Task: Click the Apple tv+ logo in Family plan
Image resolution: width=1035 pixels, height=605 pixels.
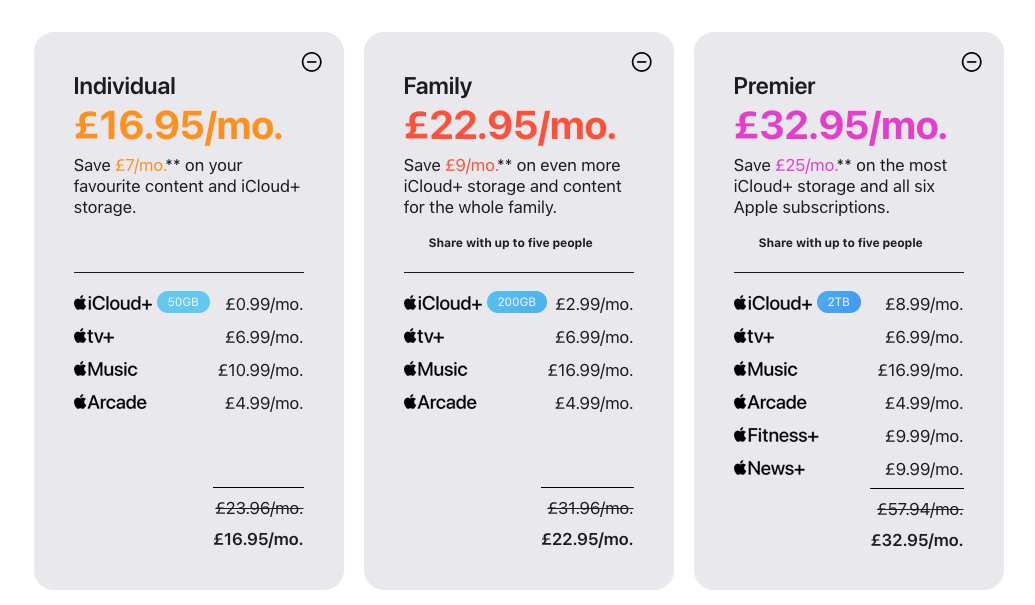Action: [424, 336]
